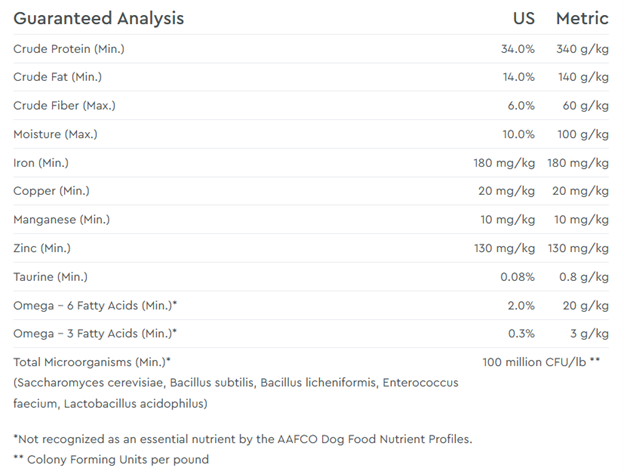Select the Manganese (Min.) label
The image size is (624, 471).
click(x=65, y=219)
